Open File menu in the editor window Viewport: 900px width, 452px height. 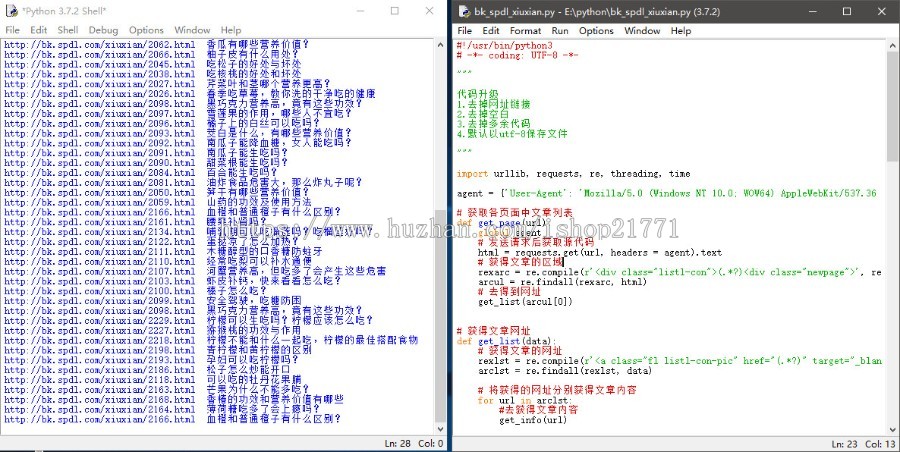click(x=465, y=30)
